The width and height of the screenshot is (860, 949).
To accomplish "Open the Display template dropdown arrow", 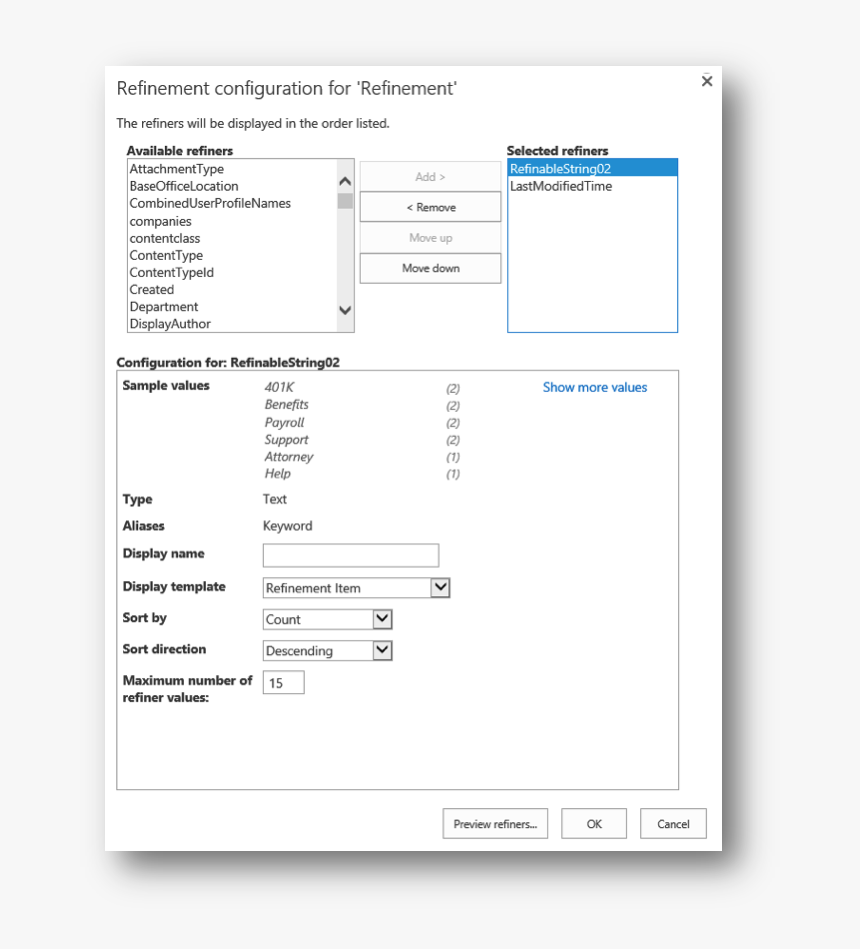I will point(441,587).
